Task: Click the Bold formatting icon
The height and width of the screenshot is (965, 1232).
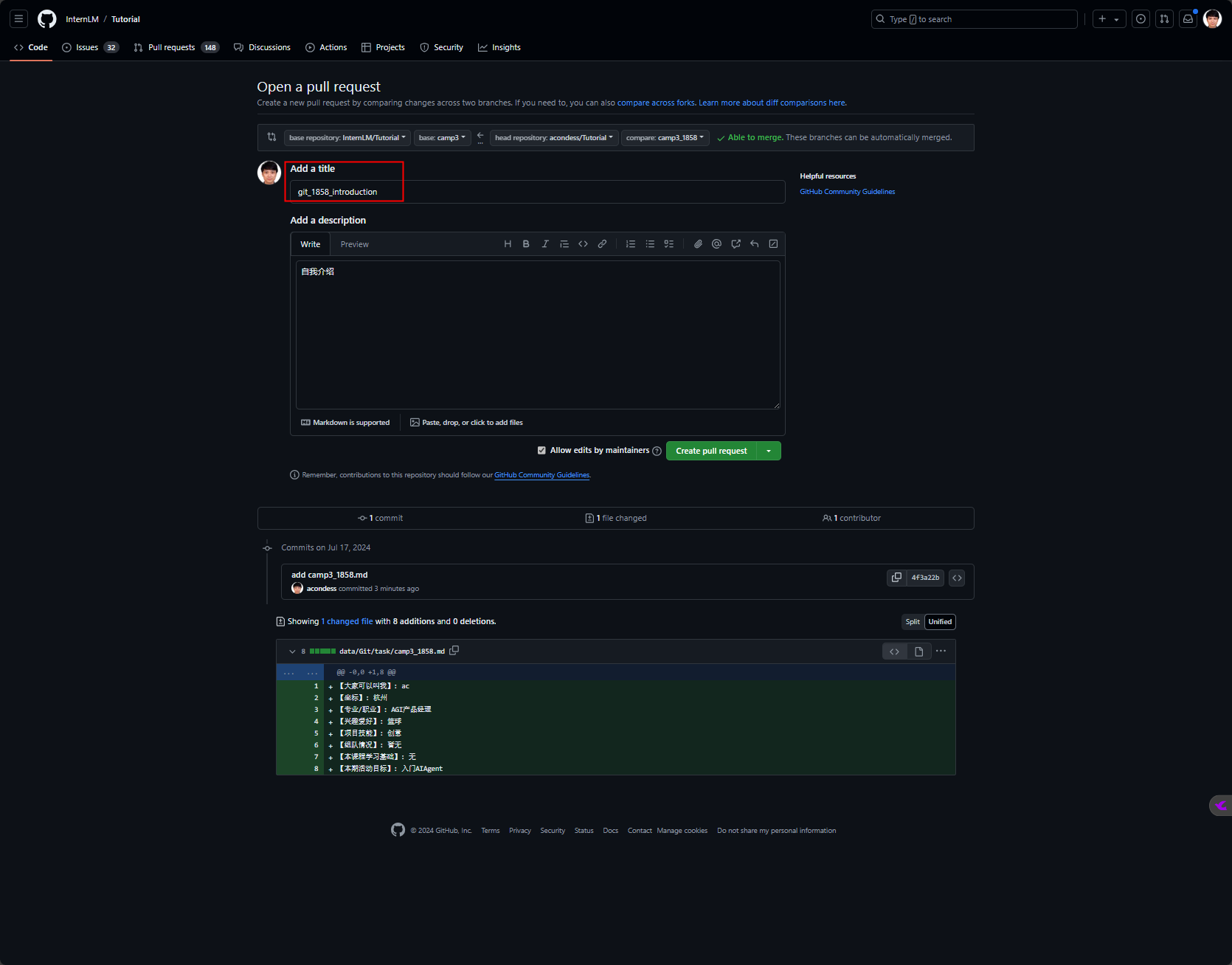Action: (526, 244)
